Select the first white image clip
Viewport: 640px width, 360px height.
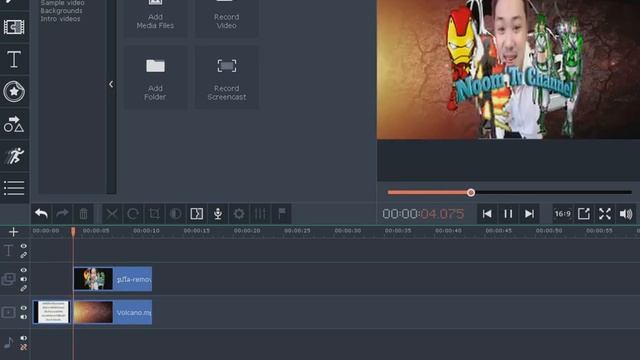(52, 312)
